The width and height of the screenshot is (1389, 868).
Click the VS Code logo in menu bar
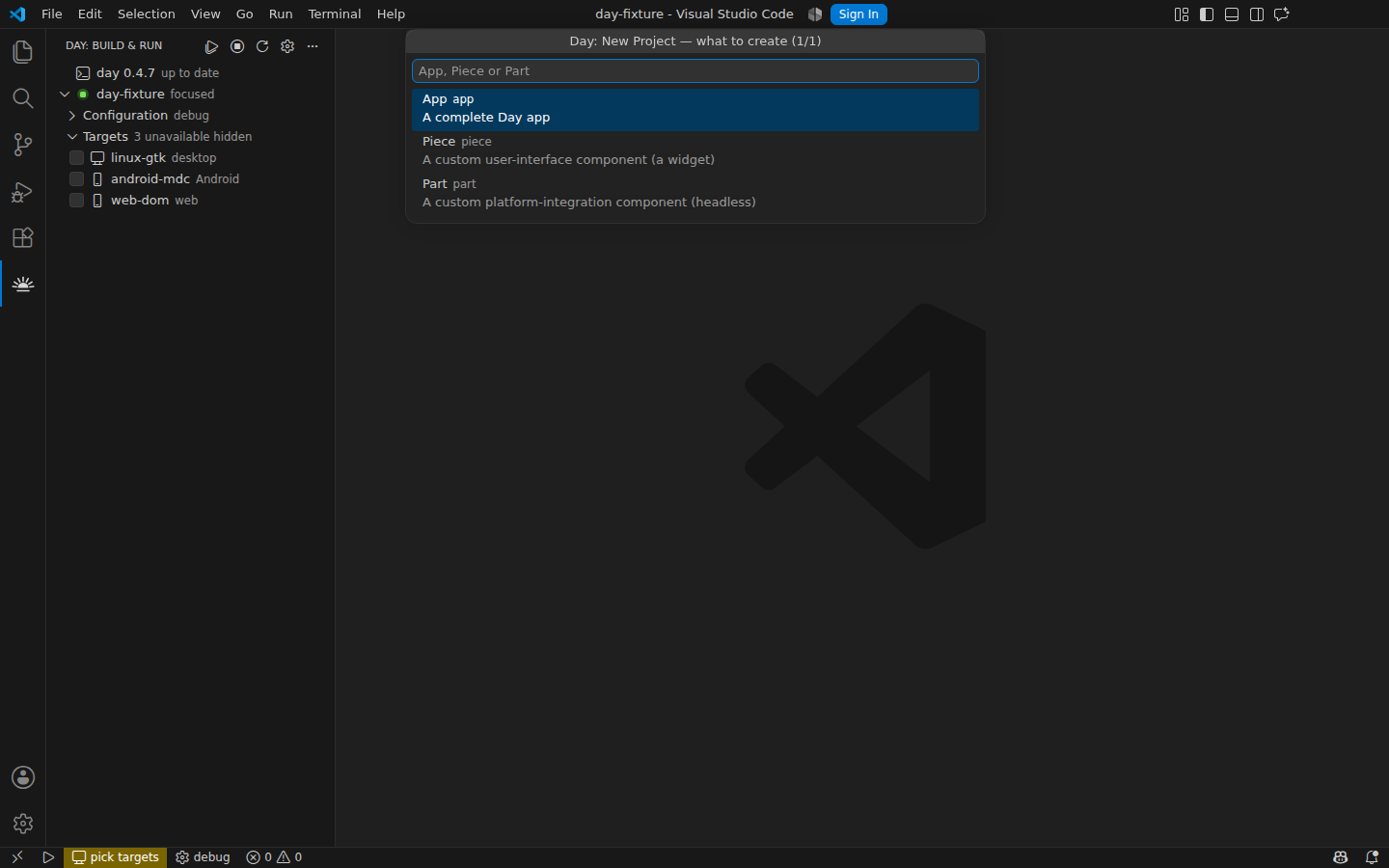[17, 14]
